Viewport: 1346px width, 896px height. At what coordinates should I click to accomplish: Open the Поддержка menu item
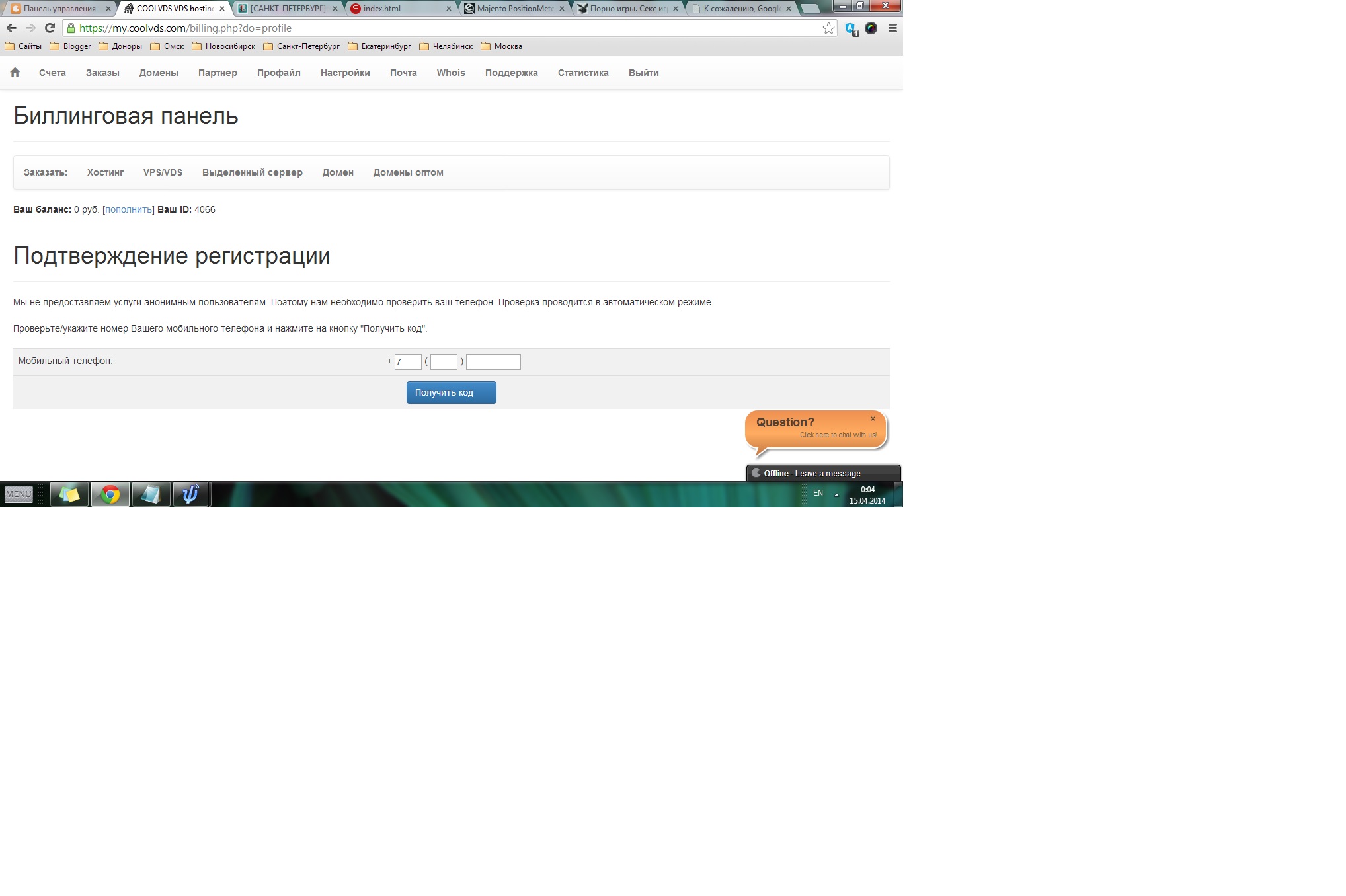click(511, 73)
